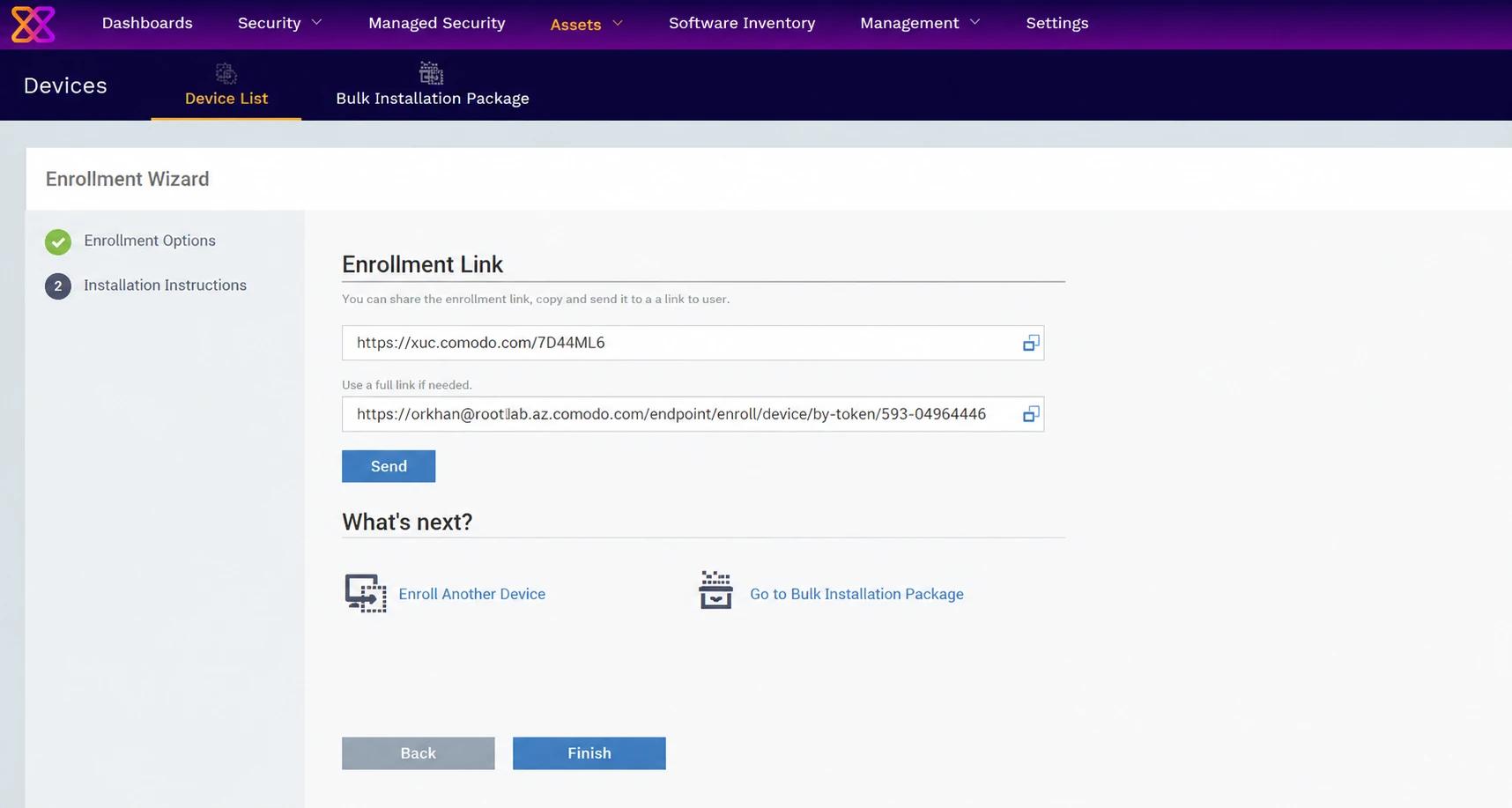
Task: Select the Installation Instructions wizard step
Action: click(x=166, y=285)
